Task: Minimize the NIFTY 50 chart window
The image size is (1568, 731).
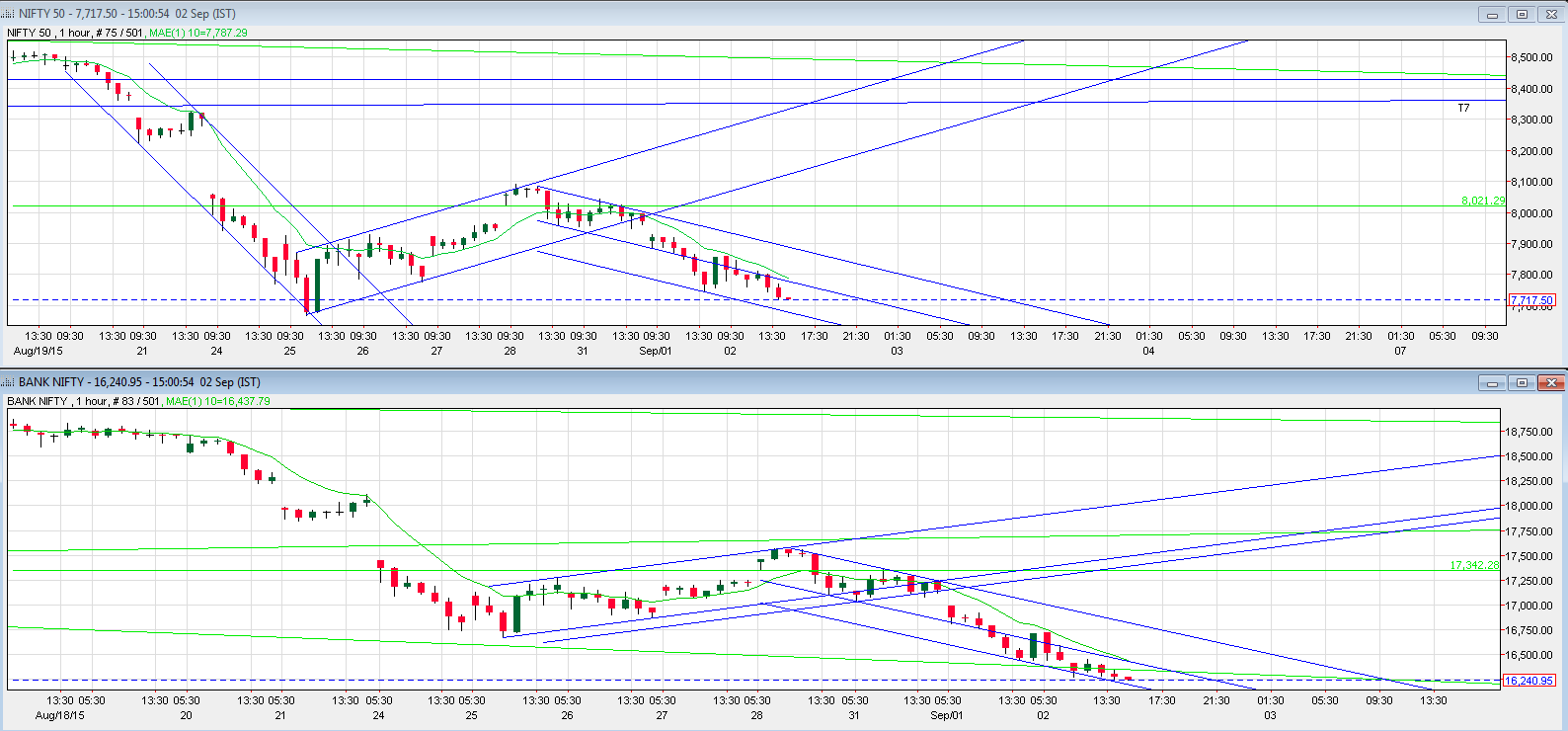Action: click(x=1492, y=14)
